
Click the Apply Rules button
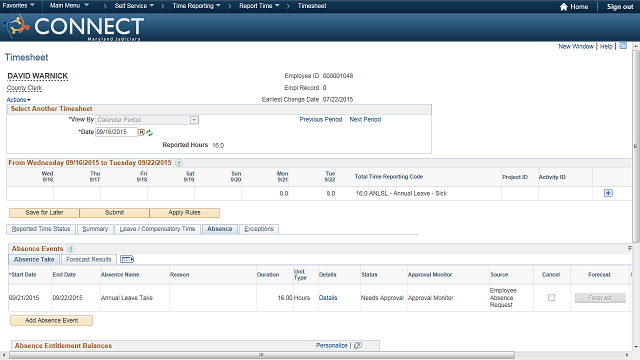point(184,213)
